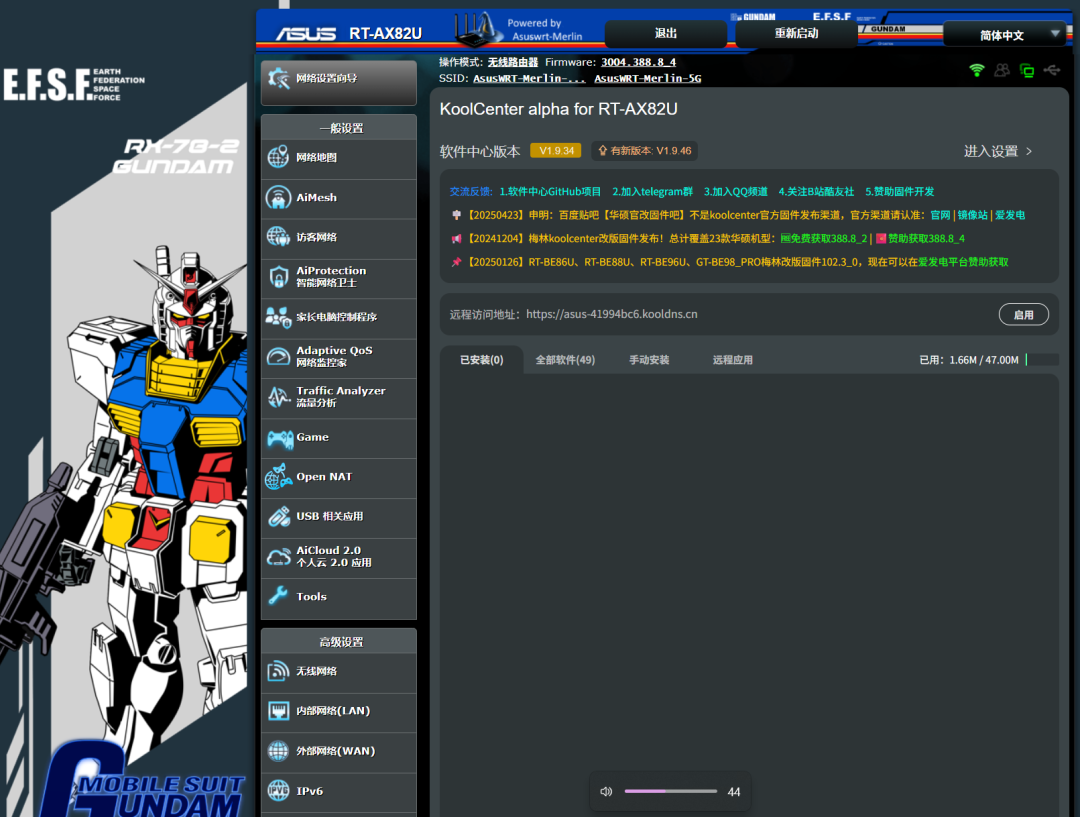Click the Game controller icon
The width and height of the screenshot is (1080, 817).
click(x=280, y=438)
